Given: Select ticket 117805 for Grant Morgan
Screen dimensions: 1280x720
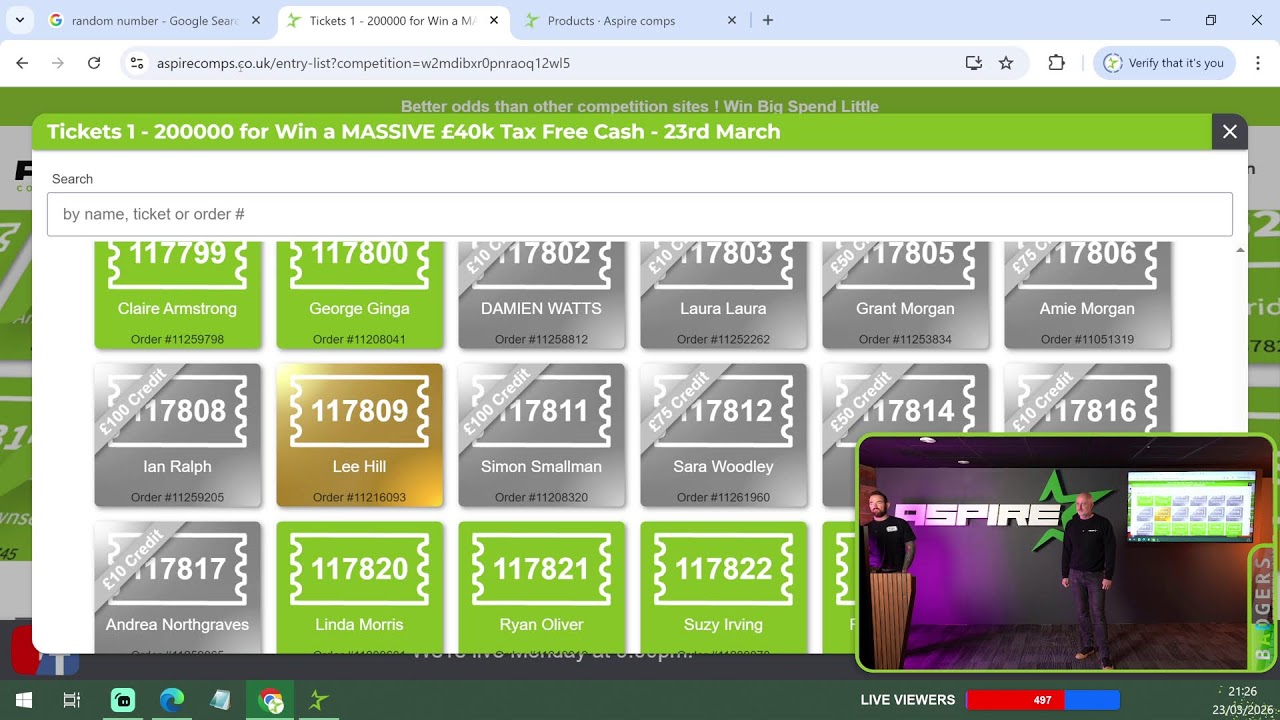Looking at the screenshot, I should 905,296.
